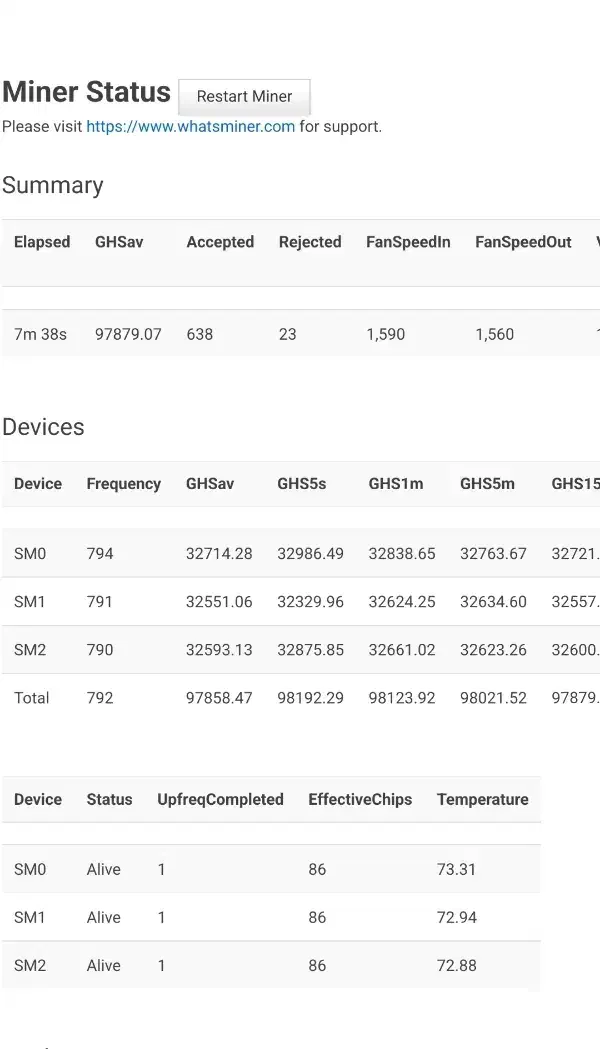Select the GHS5s column header

coord(302,484)
